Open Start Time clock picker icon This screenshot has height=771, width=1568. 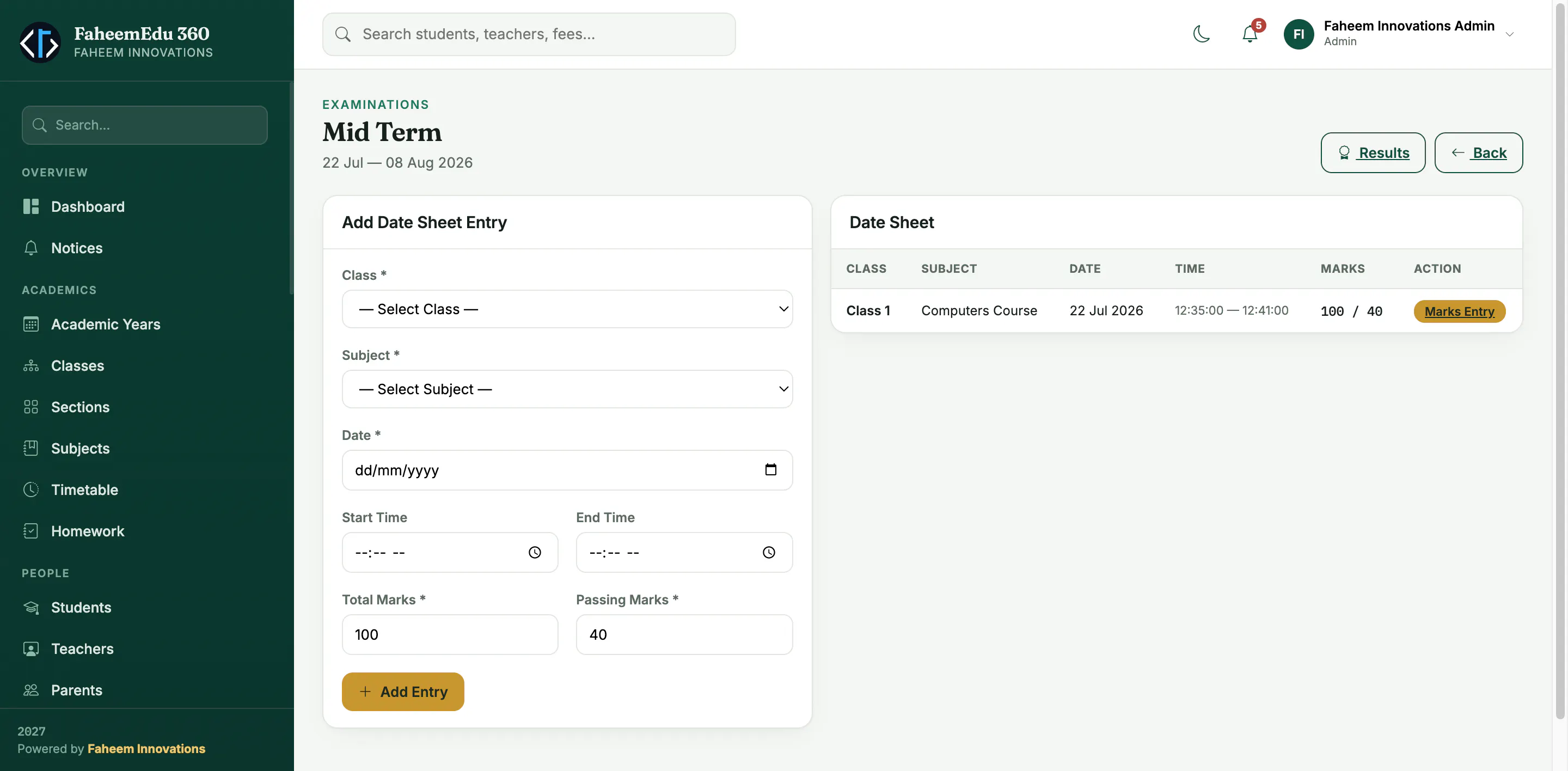pyautogui.click(x=535, y=553)
